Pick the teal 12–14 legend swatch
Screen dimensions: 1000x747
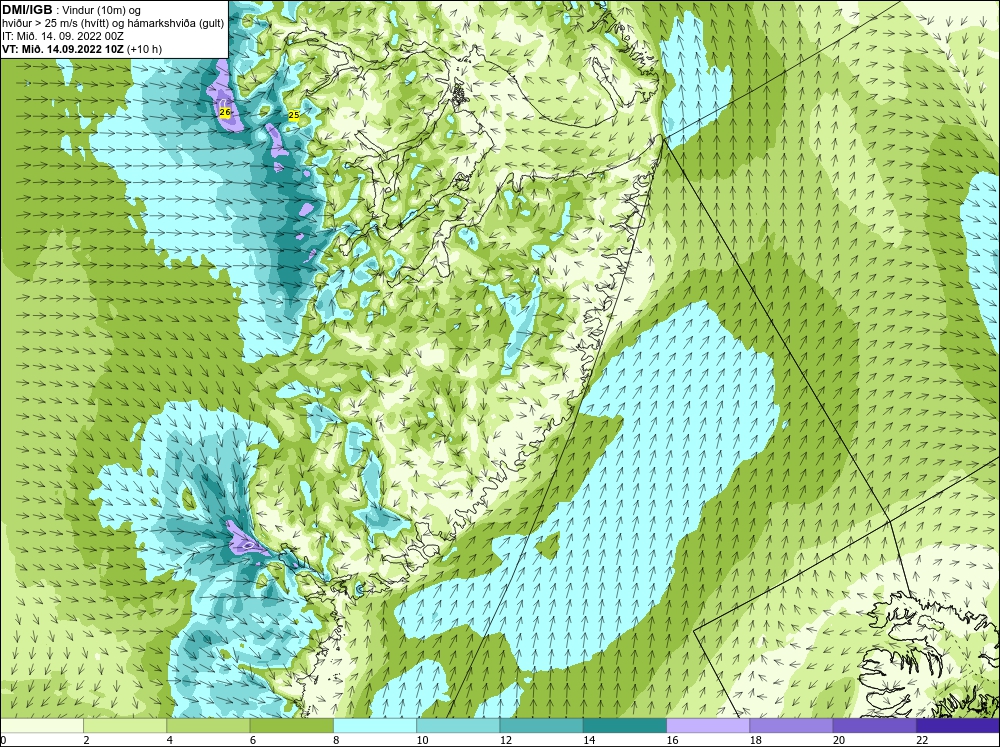541,725
